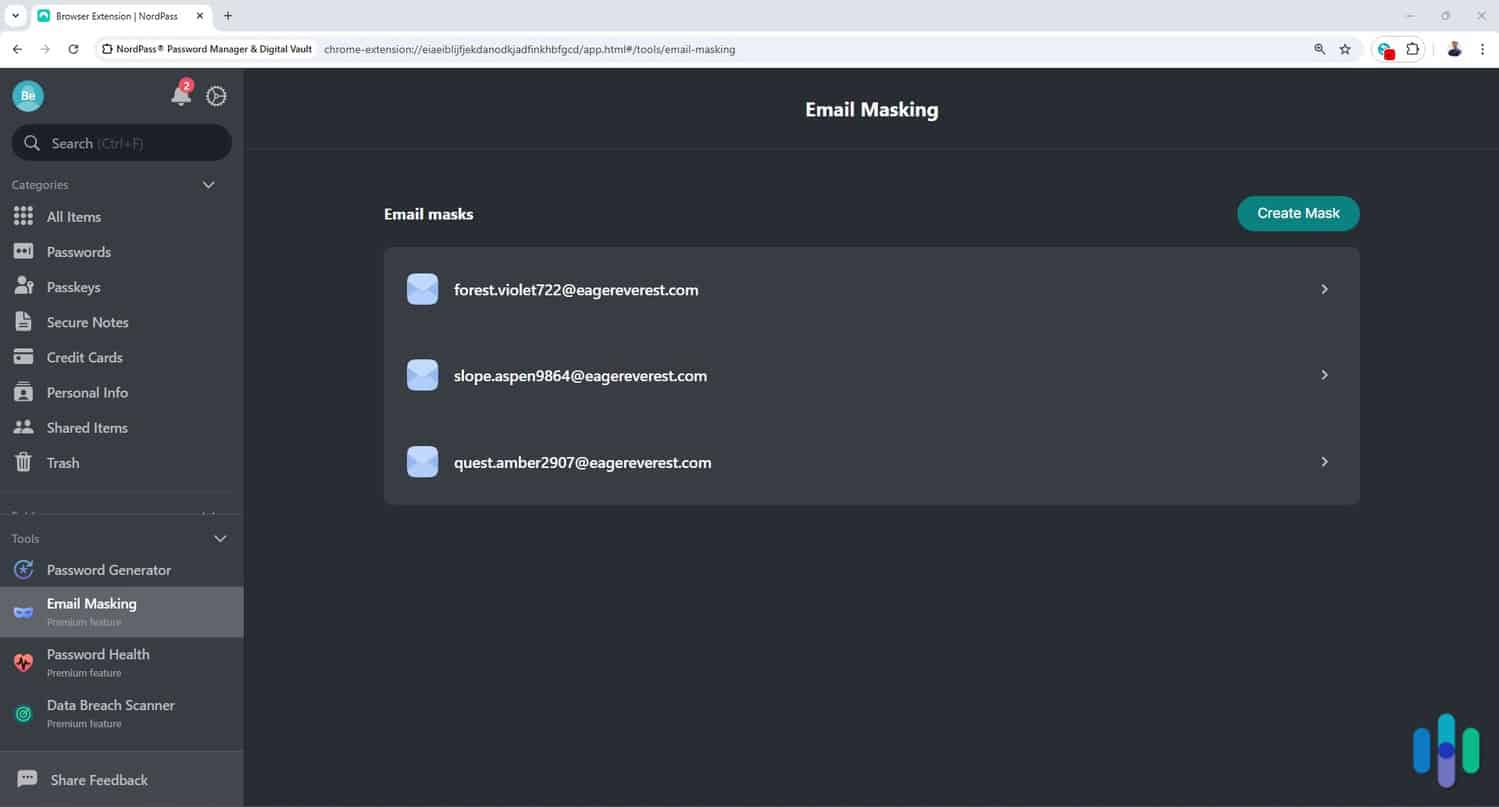
Task: View stored Credit Cards
Action: (83, 356)
